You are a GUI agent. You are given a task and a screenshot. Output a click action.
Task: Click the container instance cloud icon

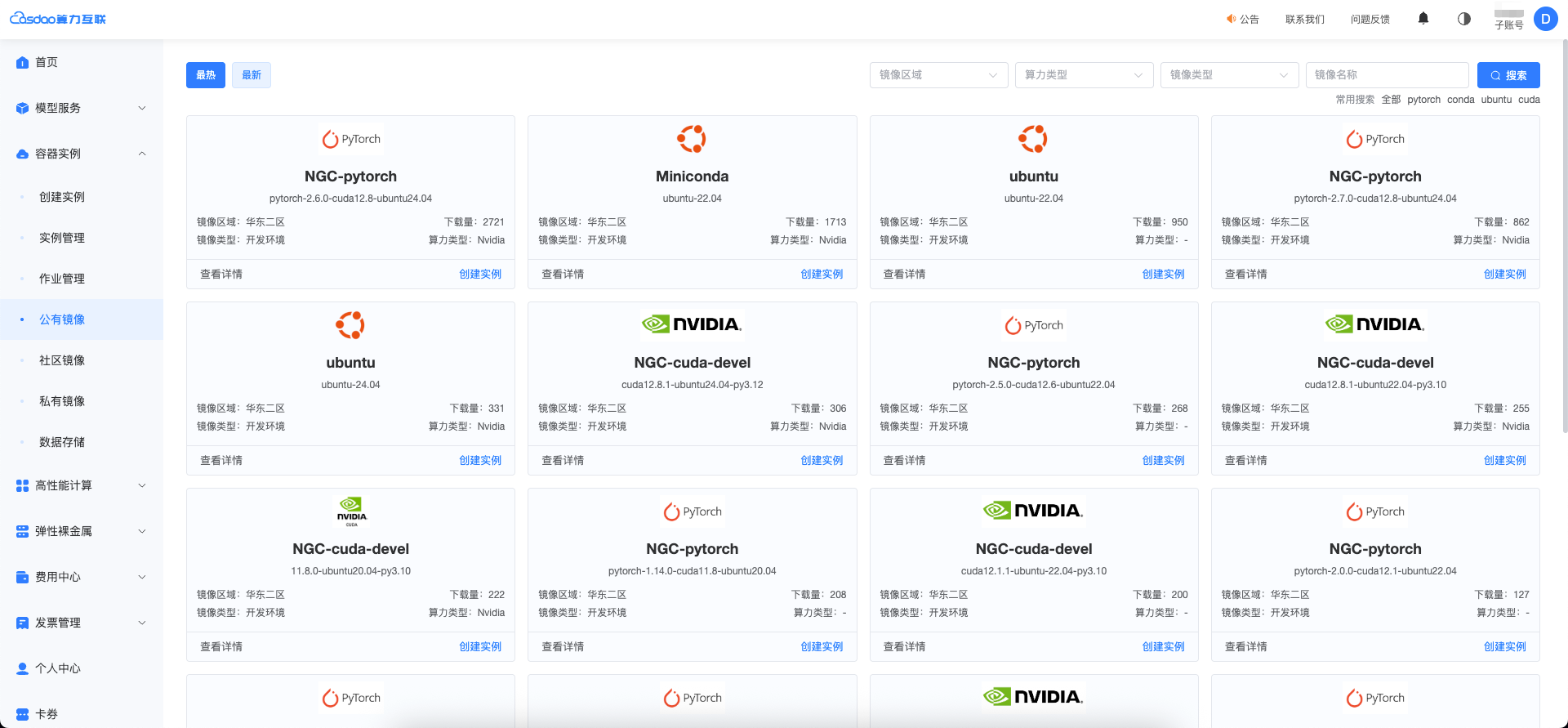pyautogui.click(x=22, y=154)
